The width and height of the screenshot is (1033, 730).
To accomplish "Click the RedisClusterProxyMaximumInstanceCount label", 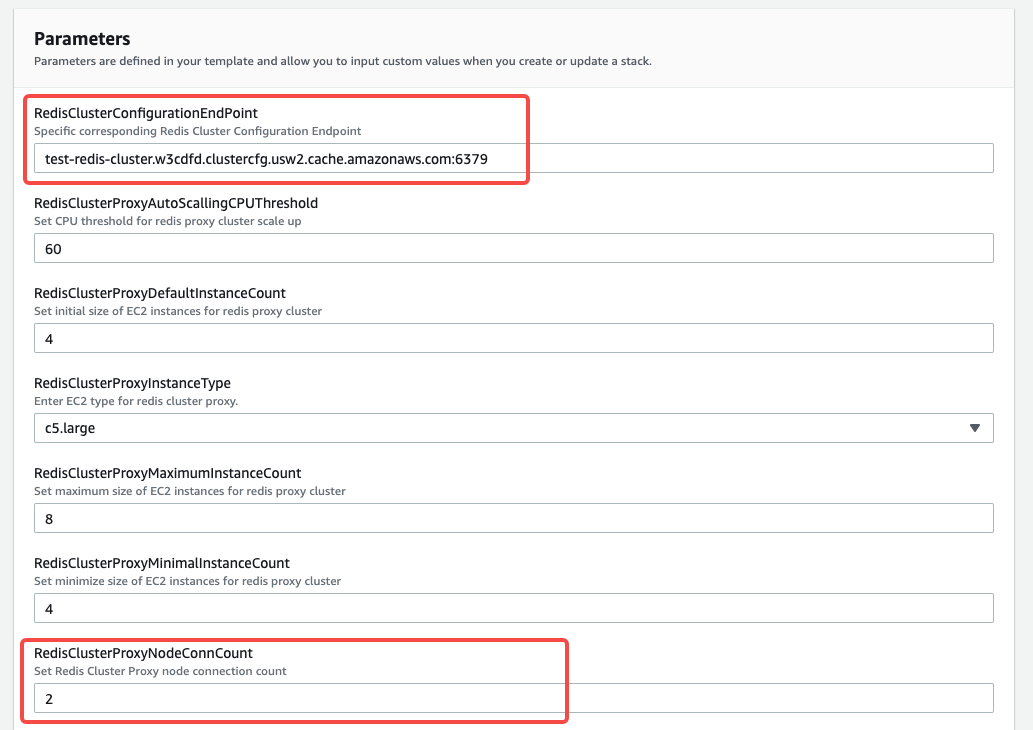I will [x=167, y=473].
